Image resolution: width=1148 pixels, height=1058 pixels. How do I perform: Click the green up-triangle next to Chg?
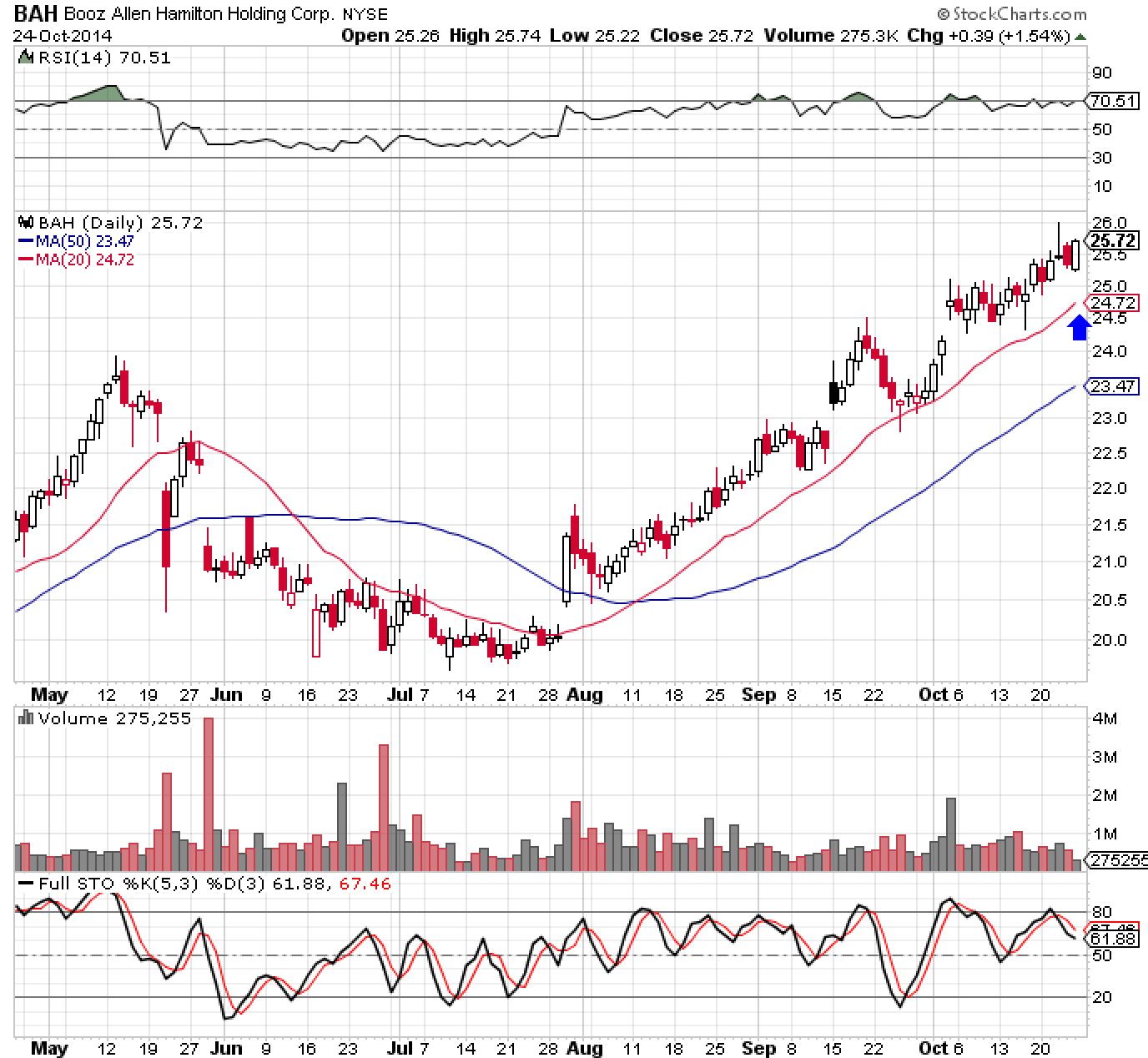click(1080, 37)
